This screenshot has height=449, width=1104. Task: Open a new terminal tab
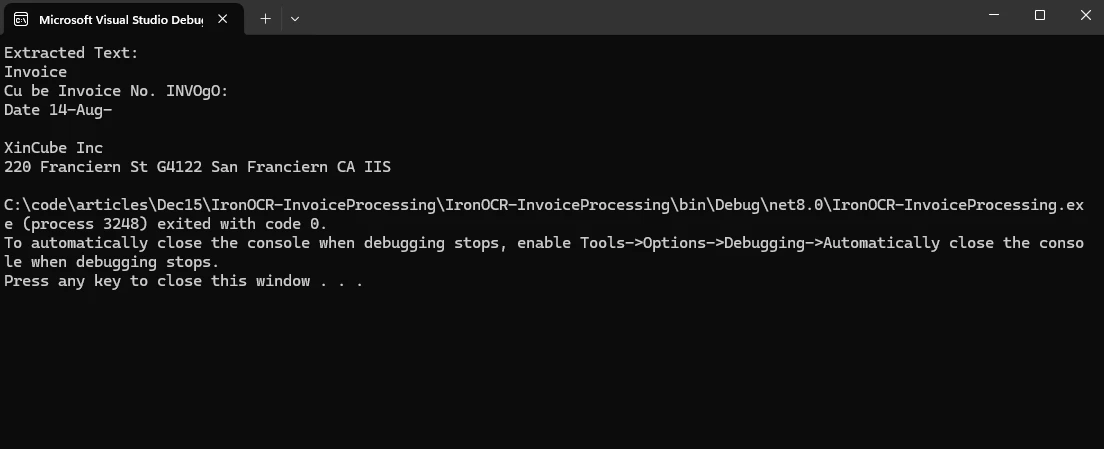pyautogui.click(x=265, y=18)
